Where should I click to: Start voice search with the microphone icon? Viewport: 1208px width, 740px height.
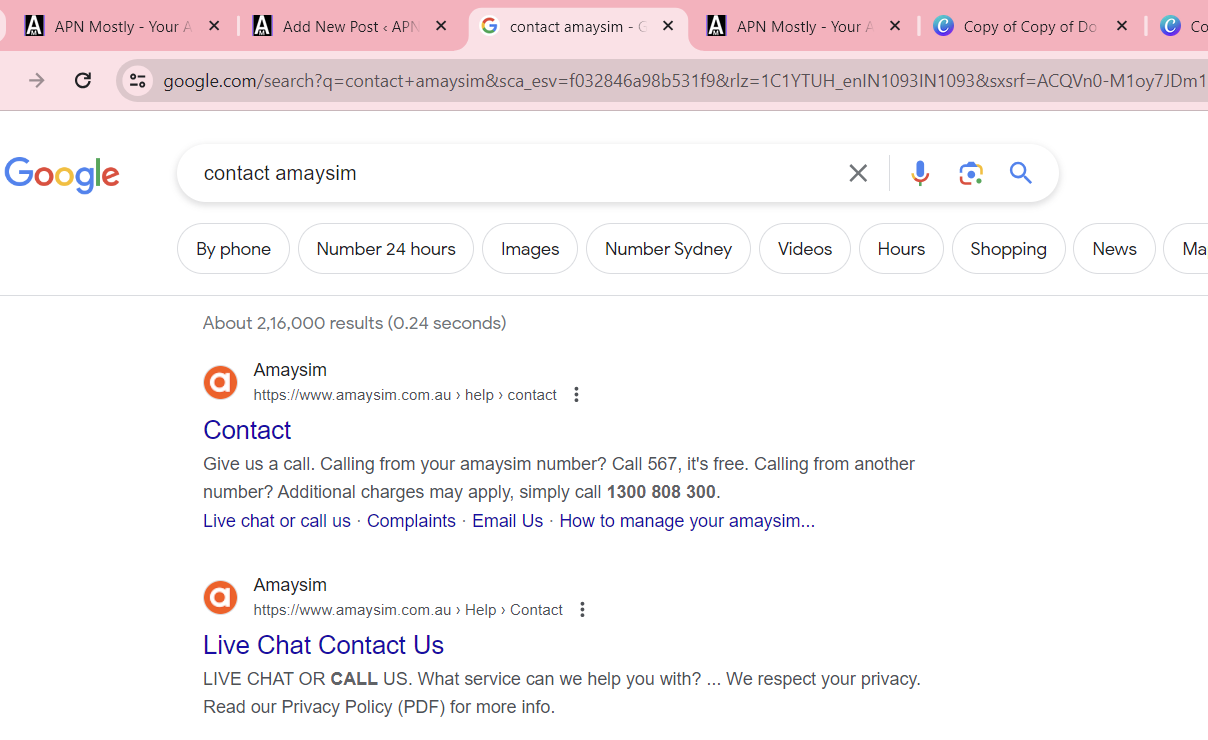919,172
